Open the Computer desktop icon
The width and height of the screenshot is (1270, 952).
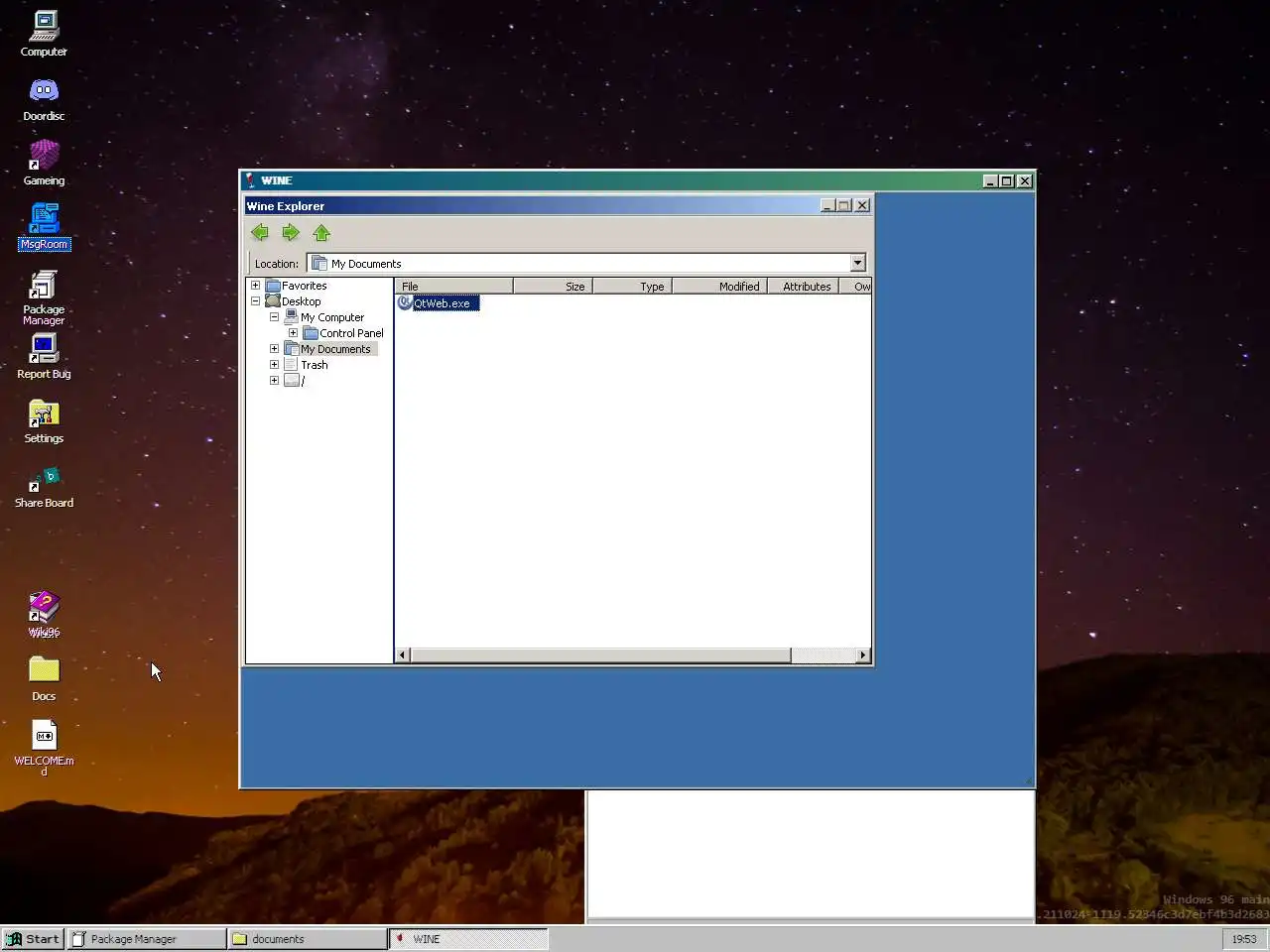point(44,34)
